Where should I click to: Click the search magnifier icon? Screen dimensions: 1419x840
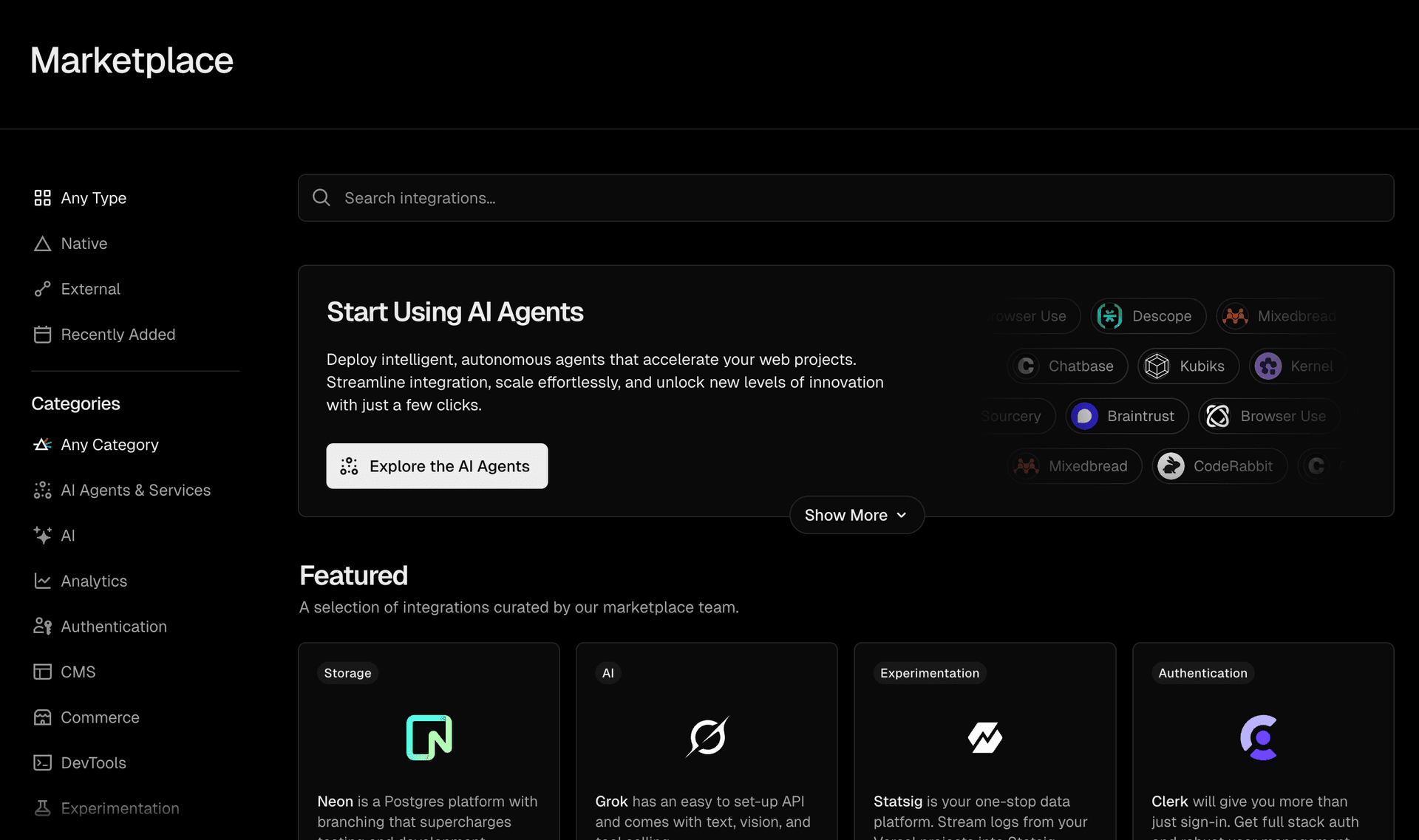tap(321, 197)
